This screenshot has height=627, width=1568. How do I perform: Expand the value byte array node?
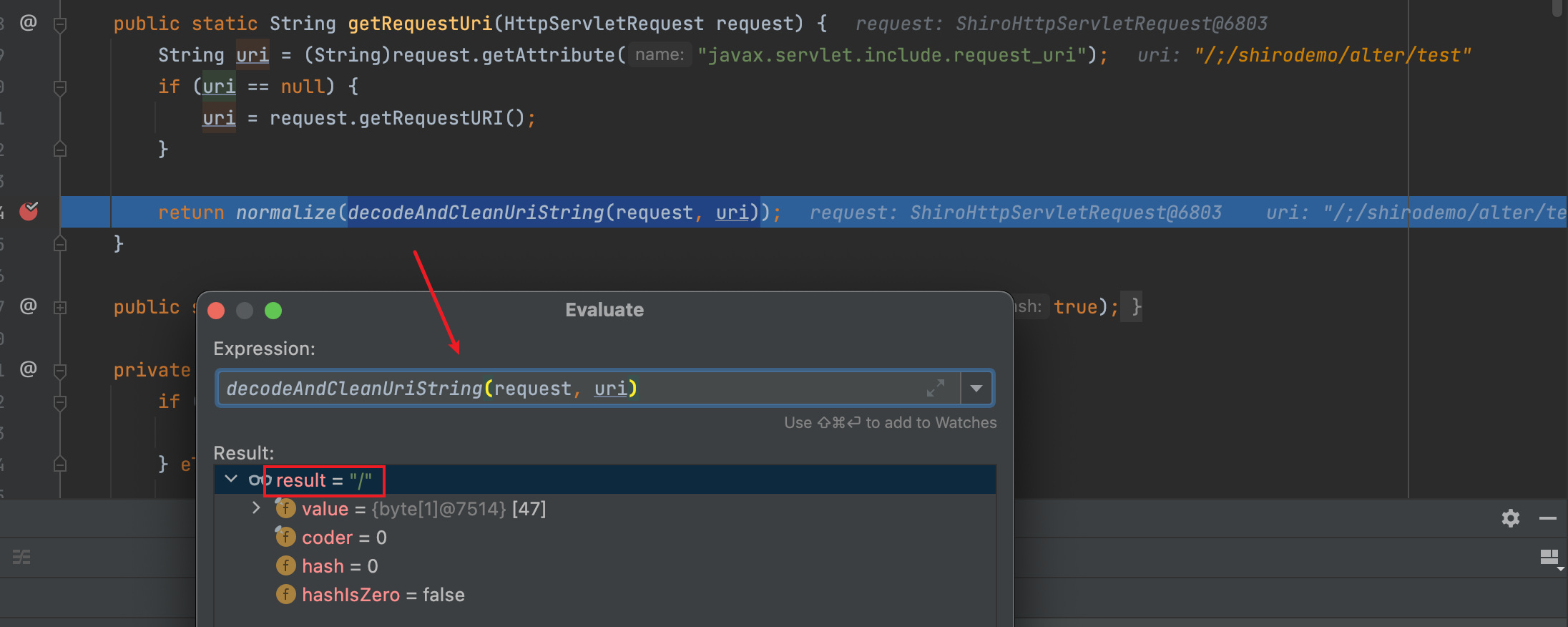[256, 508]
